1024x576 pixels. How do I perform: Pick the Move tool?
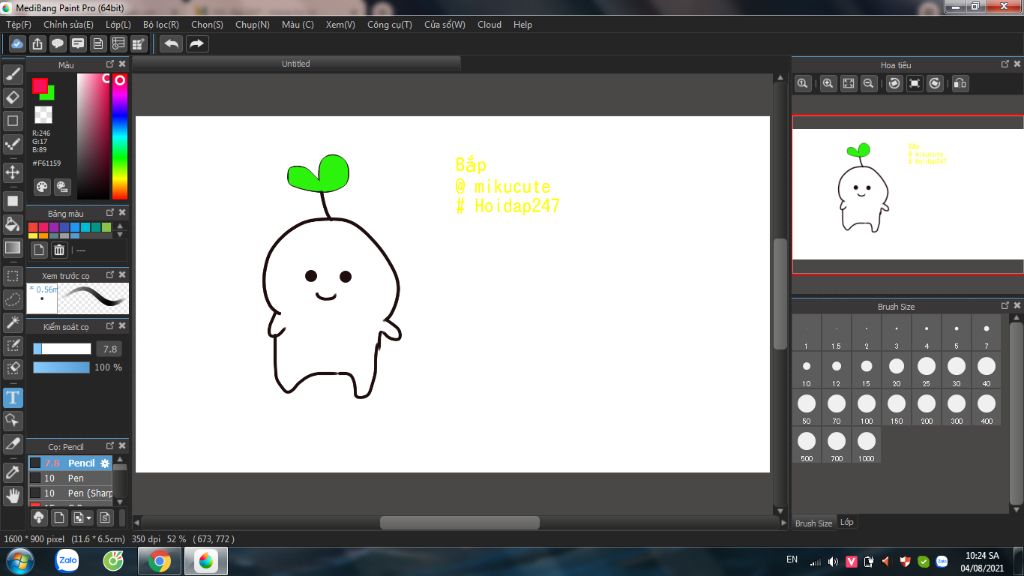click(13, 172)
